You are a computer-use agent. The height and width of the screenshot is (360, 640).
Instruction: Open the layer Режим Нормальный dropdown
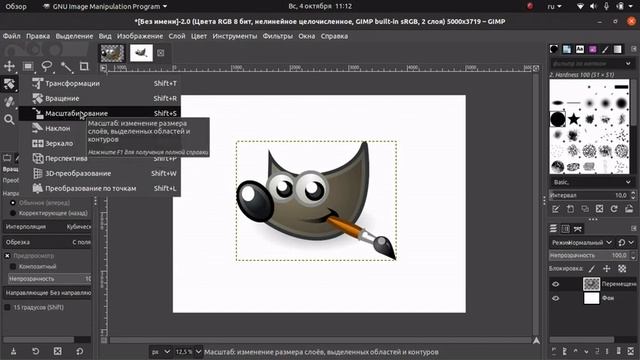click(582, 242)
